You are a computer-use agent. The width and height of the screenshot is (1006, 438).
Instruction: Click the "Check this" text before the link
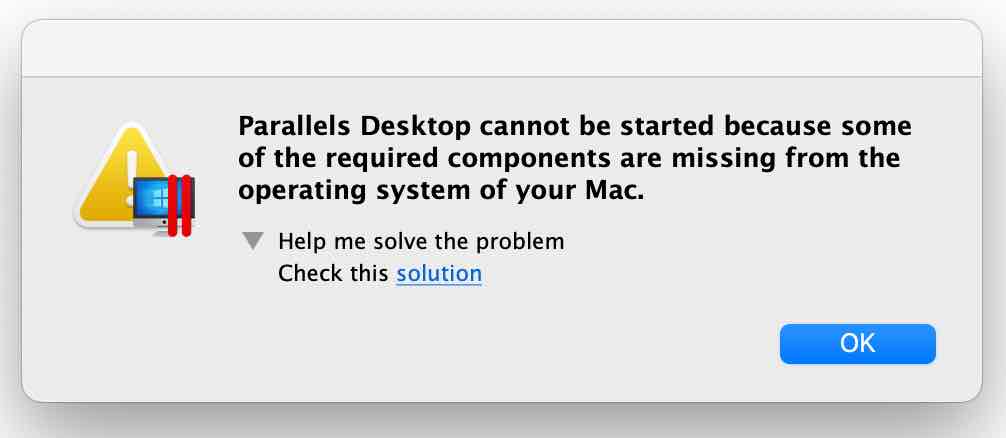[334, 273]
